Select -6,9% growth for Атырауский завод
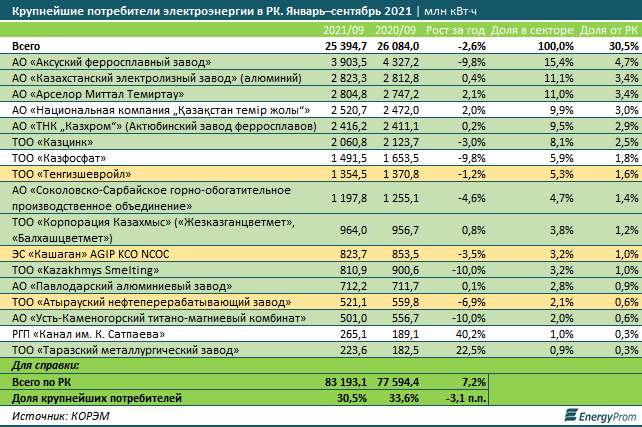This screenshot has height=427, width=642. pyautogui.click(x=471, y=302)
